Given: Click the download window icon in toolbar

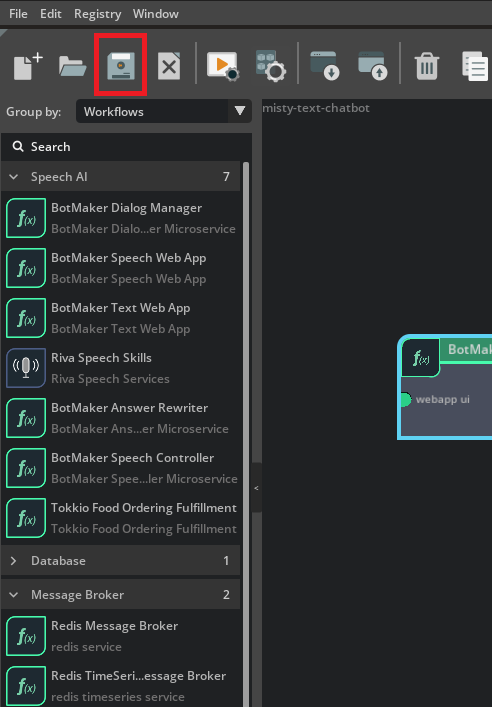Looking at the screenshot, I should pos(325,66).
